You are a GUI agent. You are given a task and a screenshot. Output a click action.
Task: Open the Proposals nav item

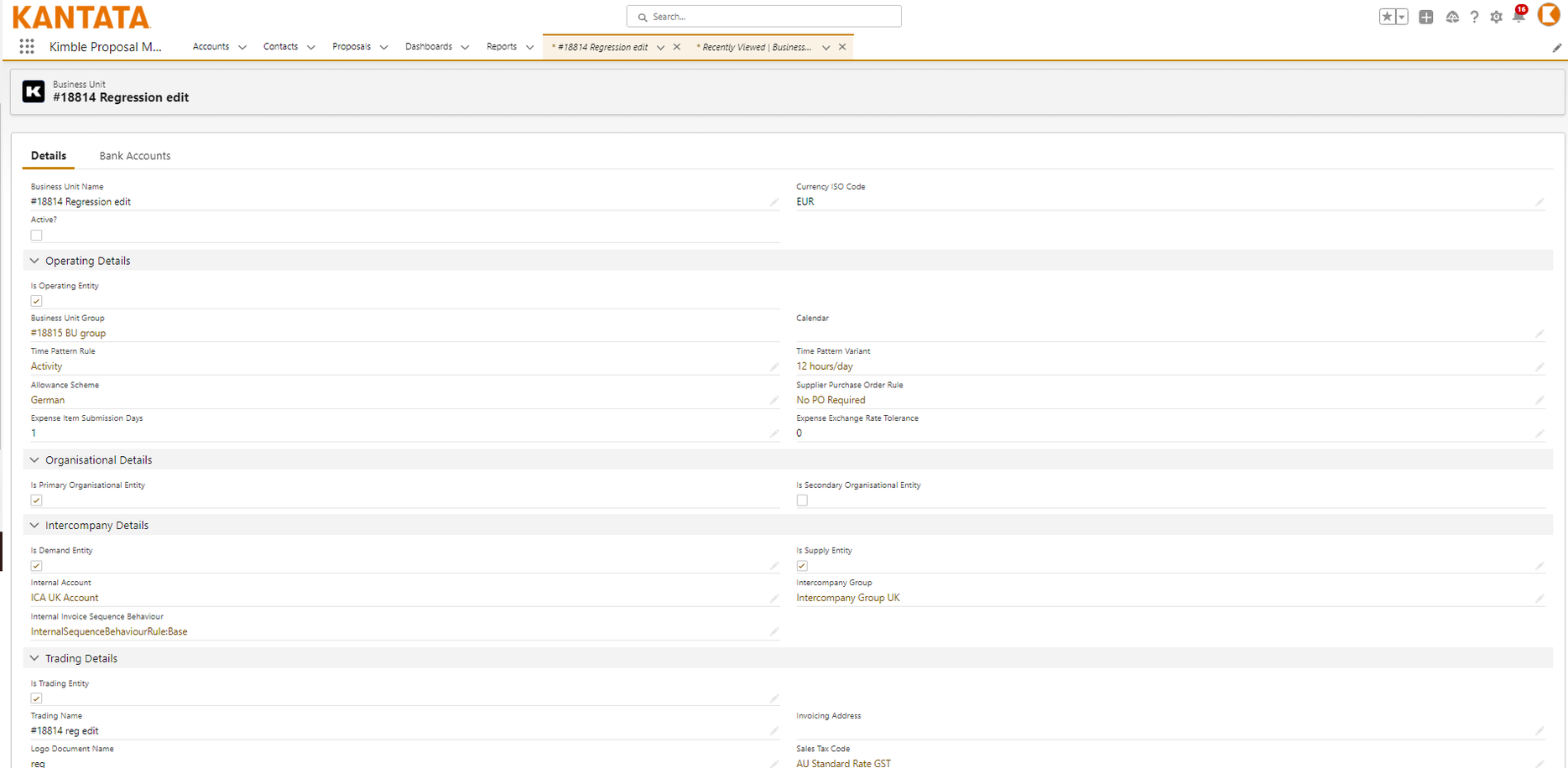coord(352,47)
